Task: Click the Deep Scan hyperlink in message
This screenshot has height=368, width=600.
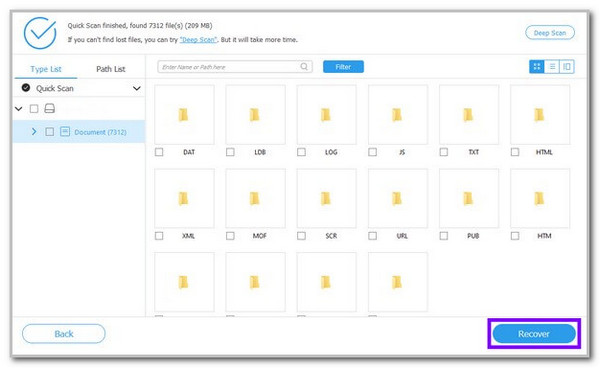Action: (198, 39)
